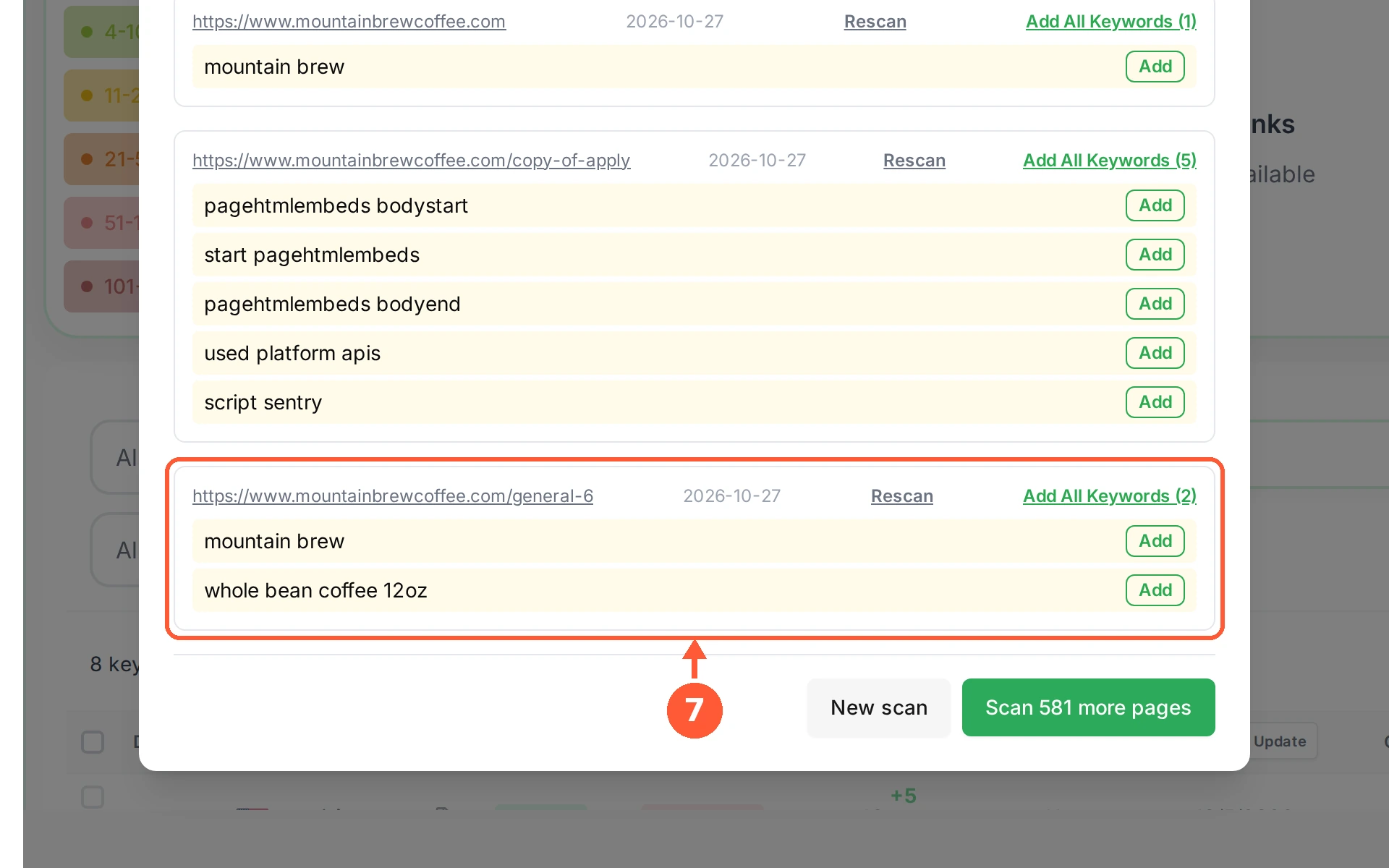
Task: Rescan the mountainbrewcoffee.com homepage
Action: pyautogui.click(x=875, y=22)
